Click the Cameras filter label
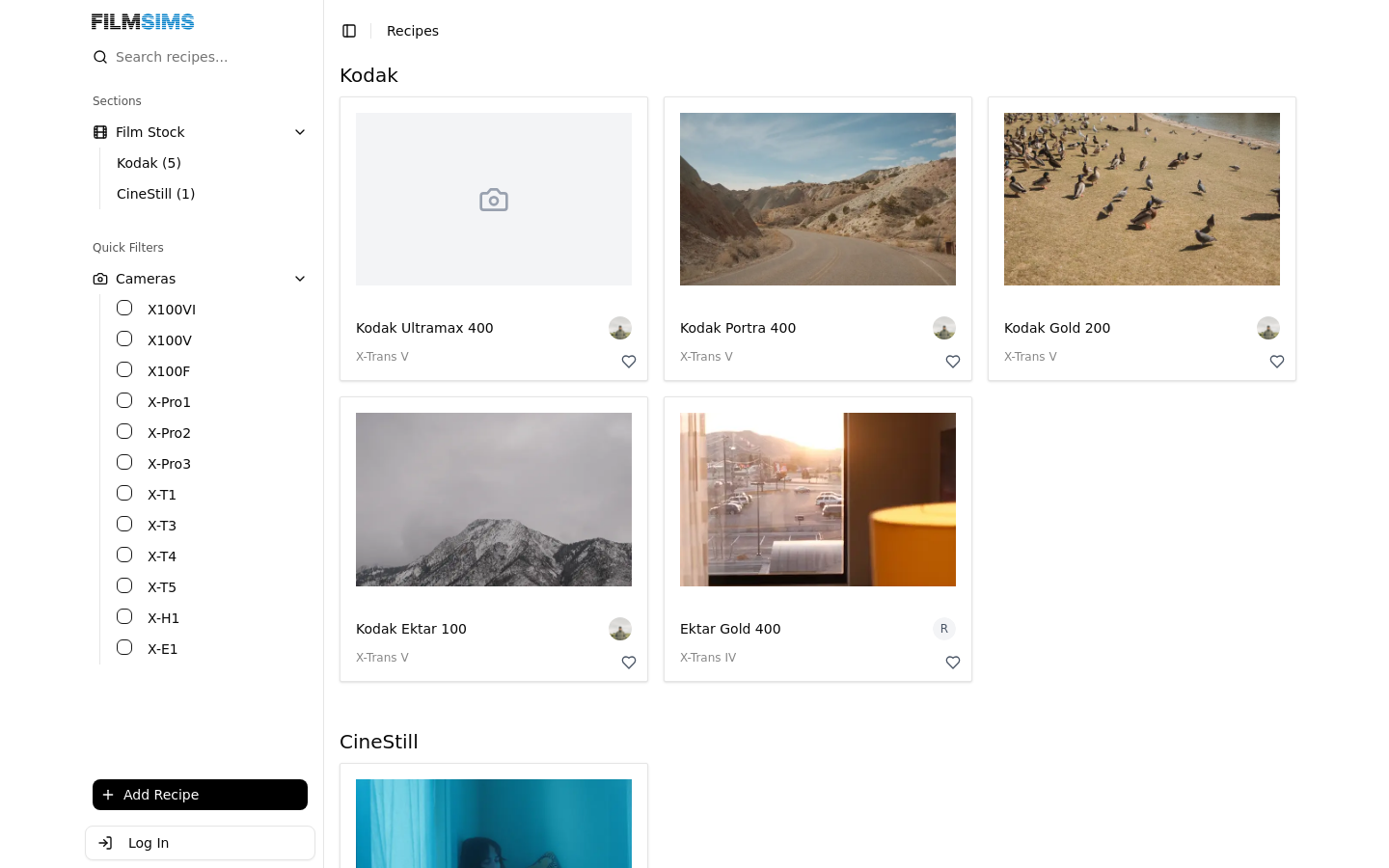This screenshot has height=868, width=1389. [x=146, y=279]
